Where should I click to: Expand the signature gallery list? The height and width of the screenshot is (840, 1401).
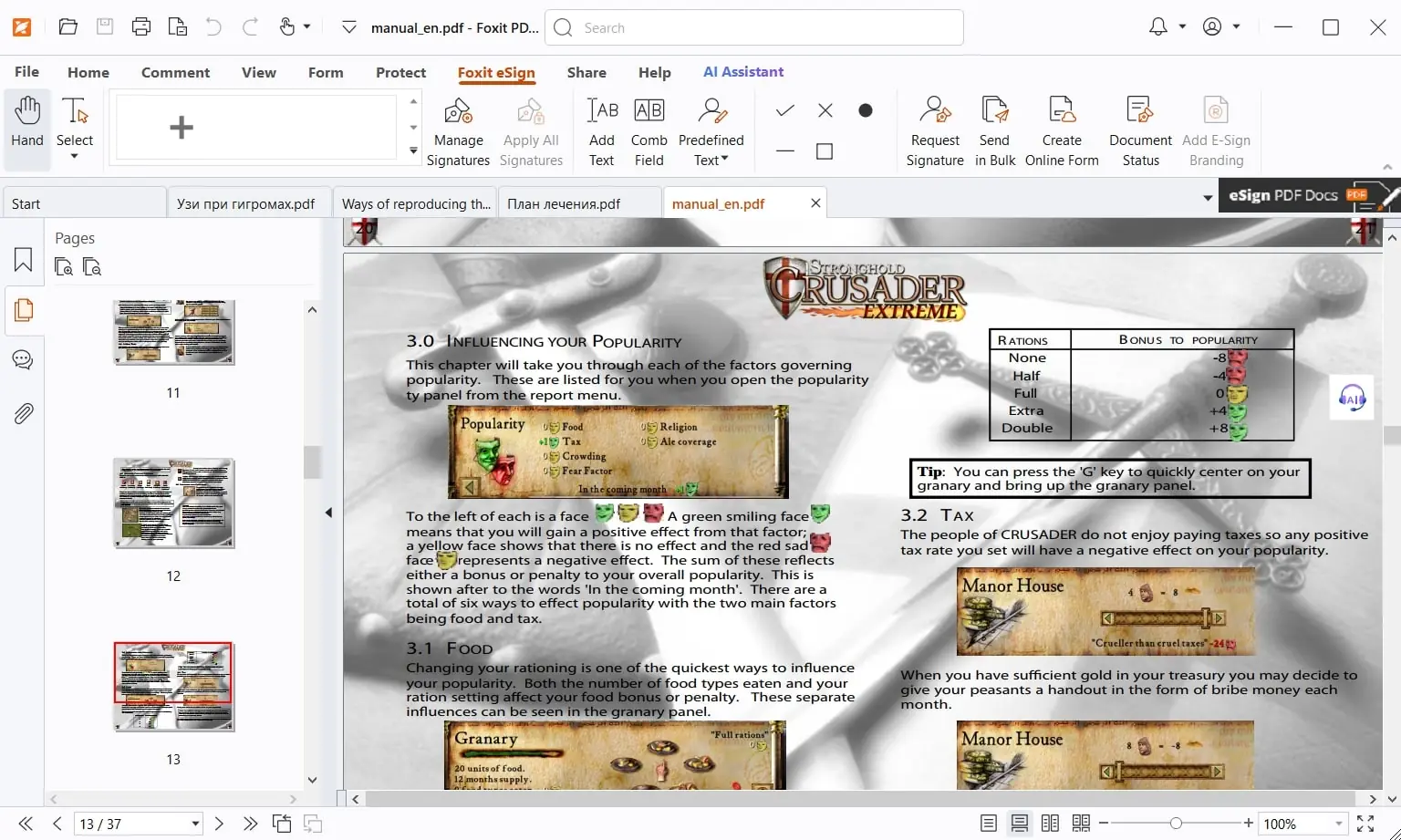[413, 150]
